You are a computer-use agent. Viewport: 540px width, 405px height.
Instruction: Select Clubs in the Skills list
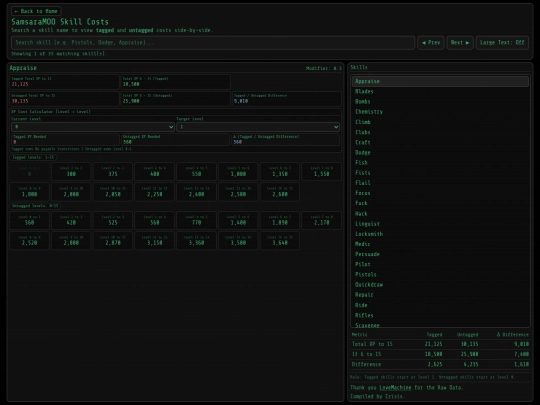[440, 132]
